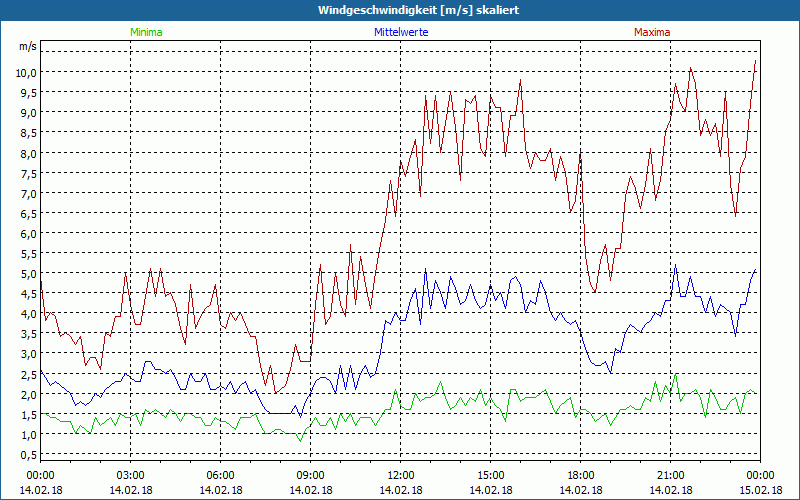Screen dimensions: 800x500
Task: Click the '15:00' time axis label
Action: [490, 476]
